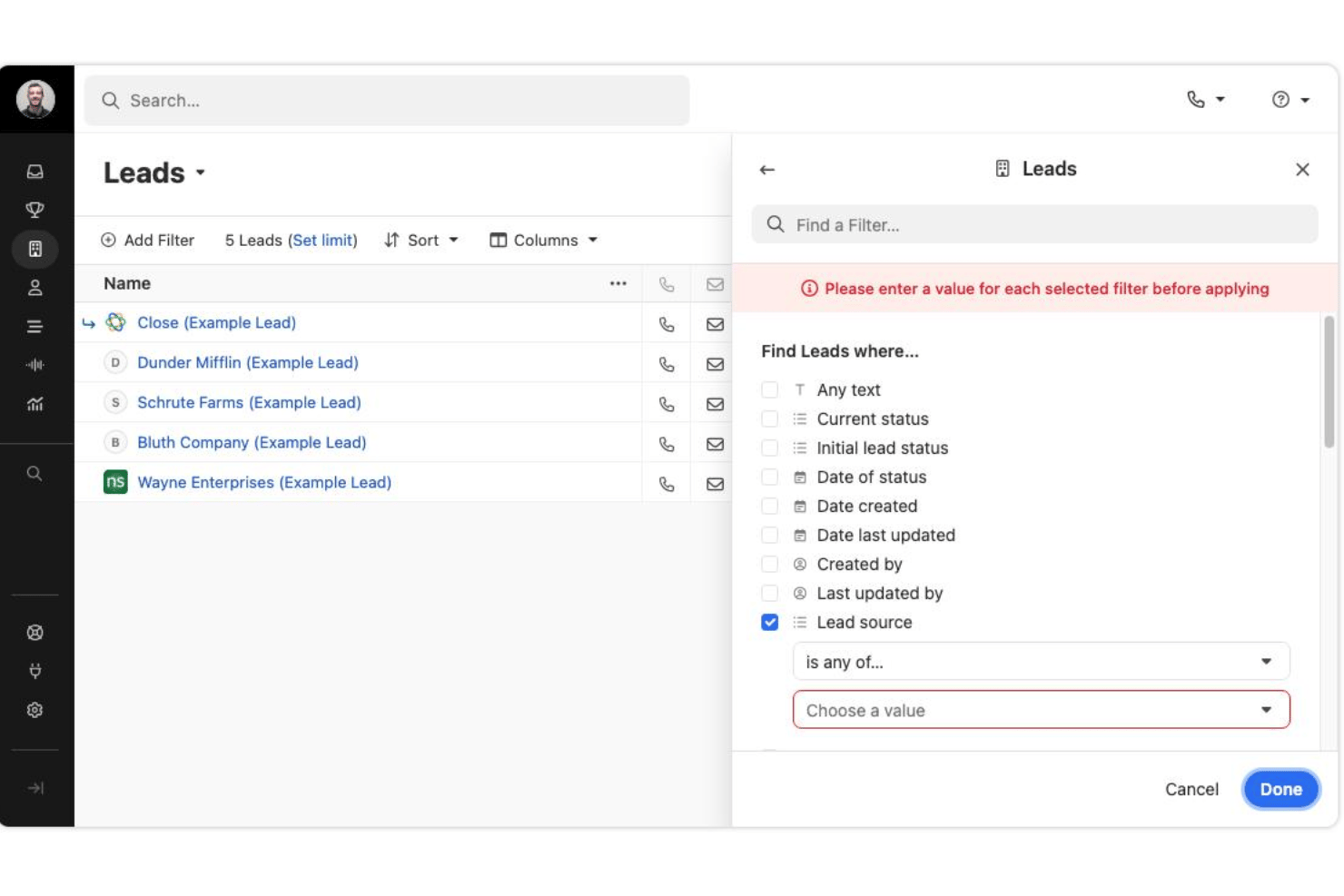Check the Any text filter

(770, 389)
